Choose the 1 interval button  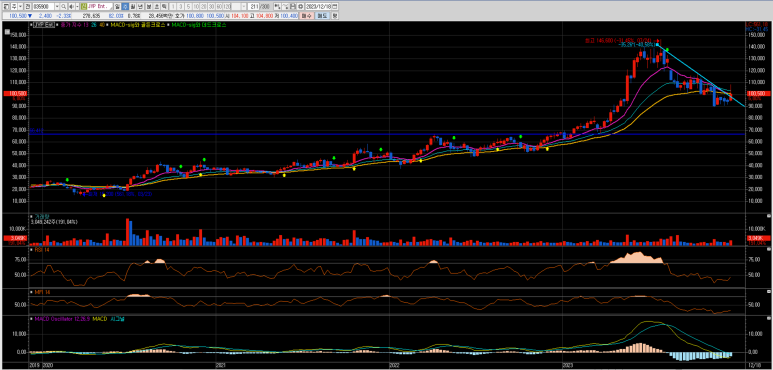(173, 6)
